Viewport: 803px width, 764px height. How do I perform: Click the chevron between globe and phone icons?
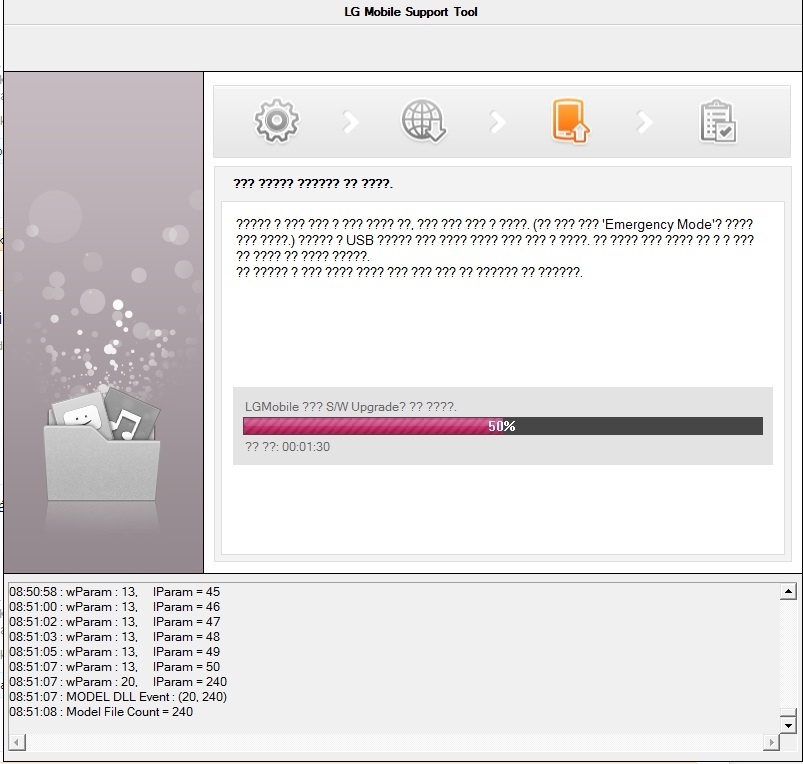point(497,122)
